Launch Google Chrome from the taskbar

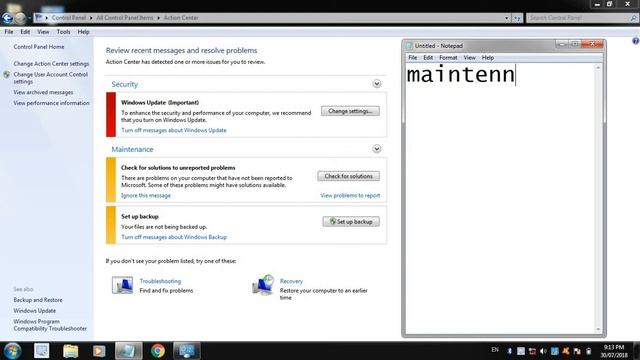tap(158, 351)
